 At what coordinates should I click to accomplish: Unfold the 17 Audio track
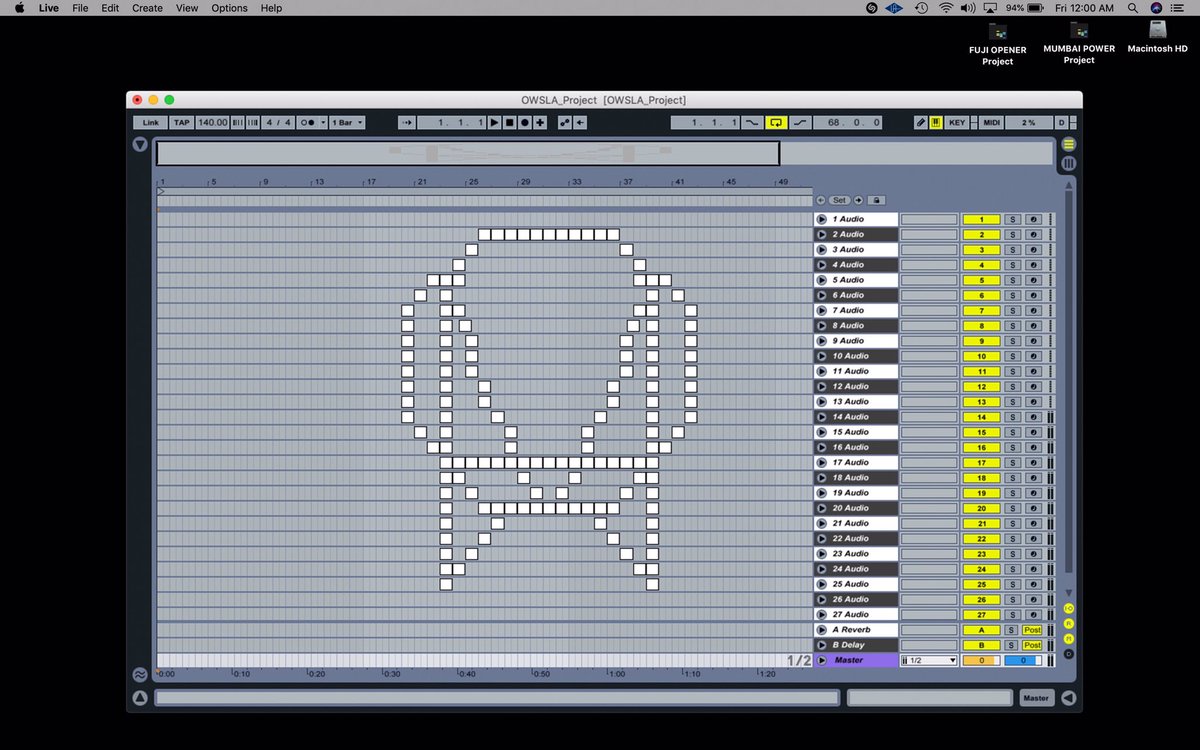pyautogui.click(x=822, y=462)
